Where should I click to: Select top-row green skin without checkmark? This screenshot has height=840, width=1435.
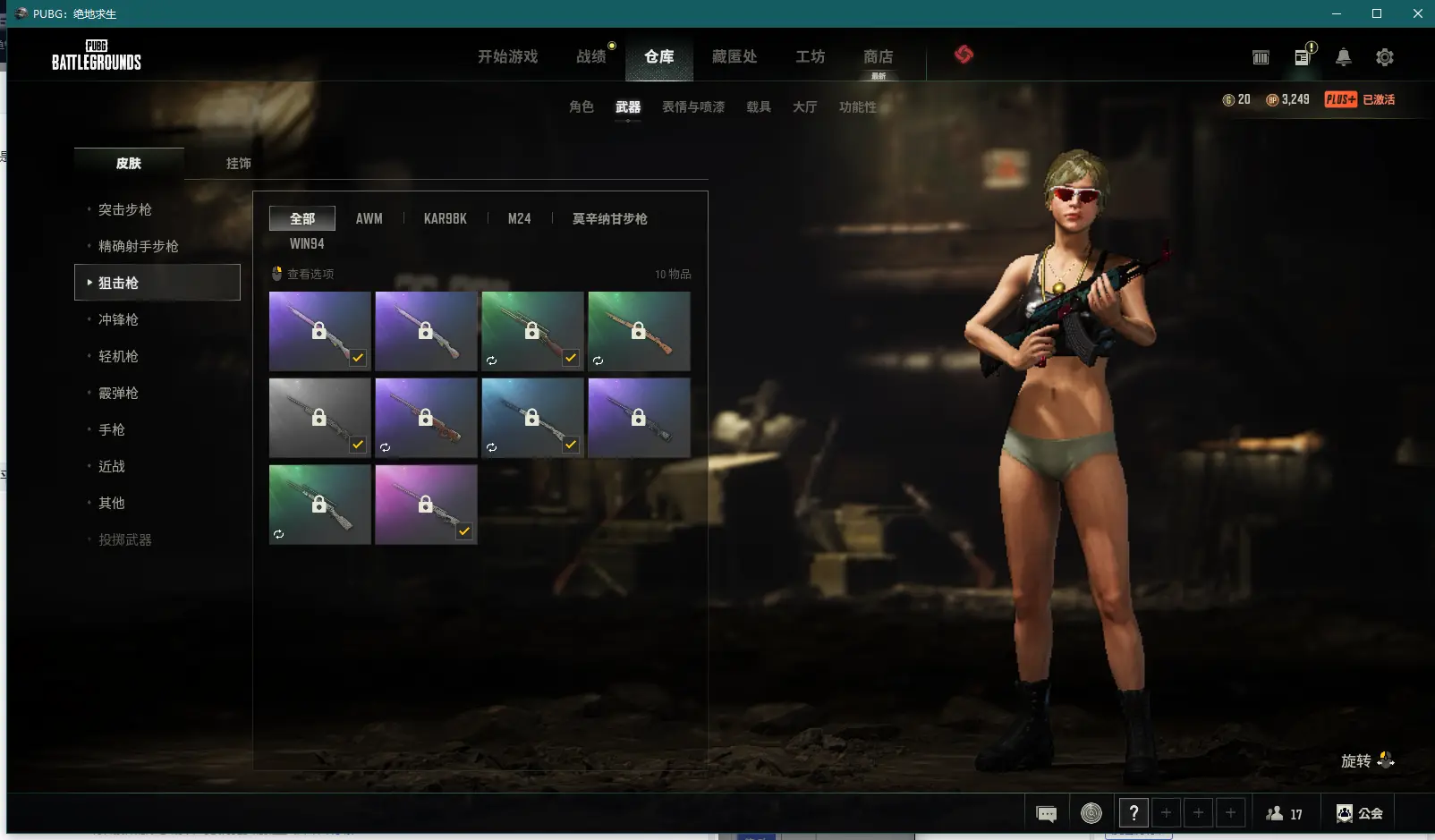coord(640,331)
